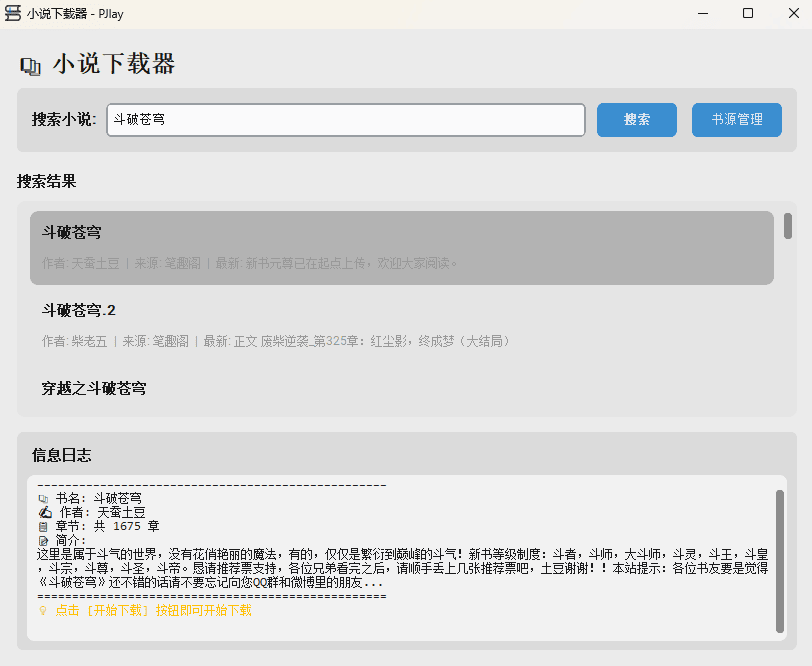This screenshot has height=666, width=812.
Task: Click the app icon in title bar
Action: click(x=13, y=13)
